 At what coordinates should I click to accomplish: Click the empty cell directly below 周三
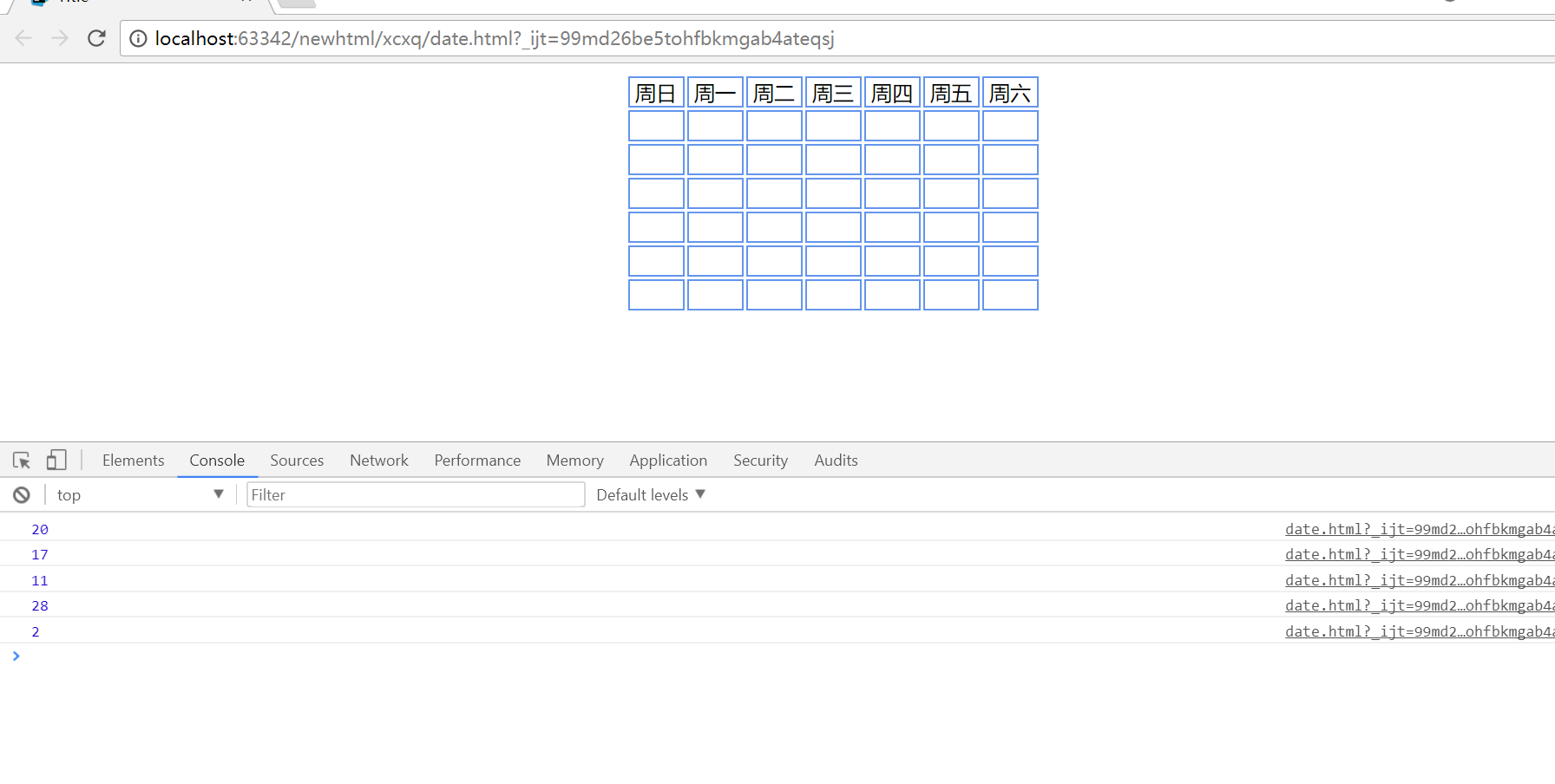(833, 126)
